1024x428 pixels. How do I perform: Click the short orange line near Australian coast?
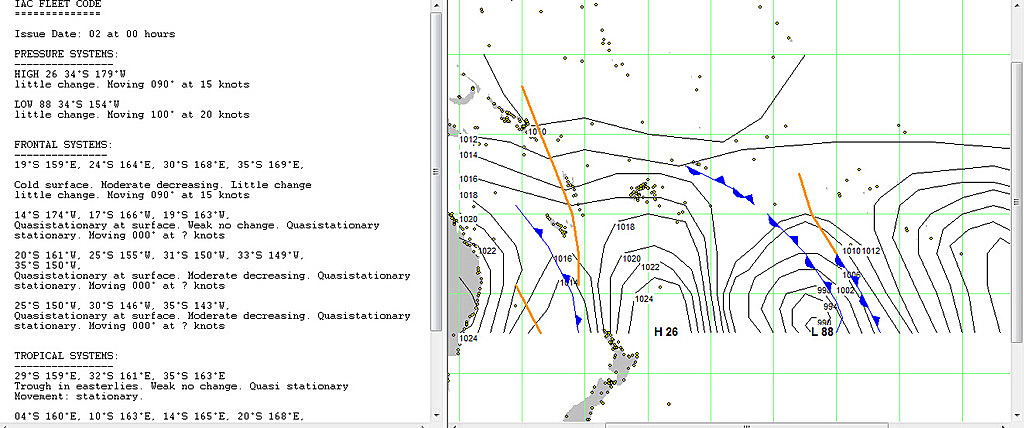528,310
